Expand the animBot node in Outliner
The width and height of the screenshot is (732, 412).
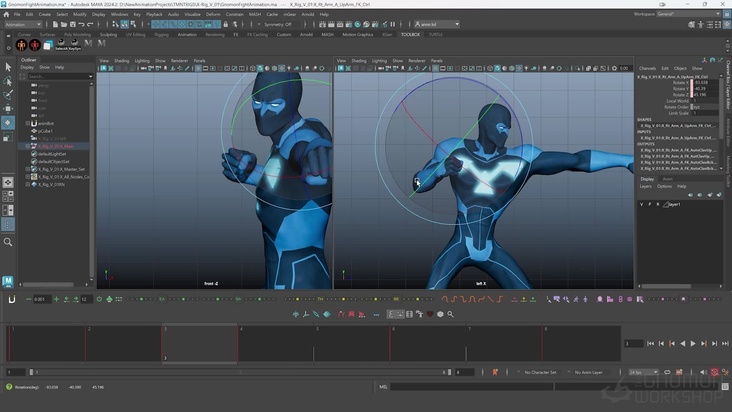29,123
